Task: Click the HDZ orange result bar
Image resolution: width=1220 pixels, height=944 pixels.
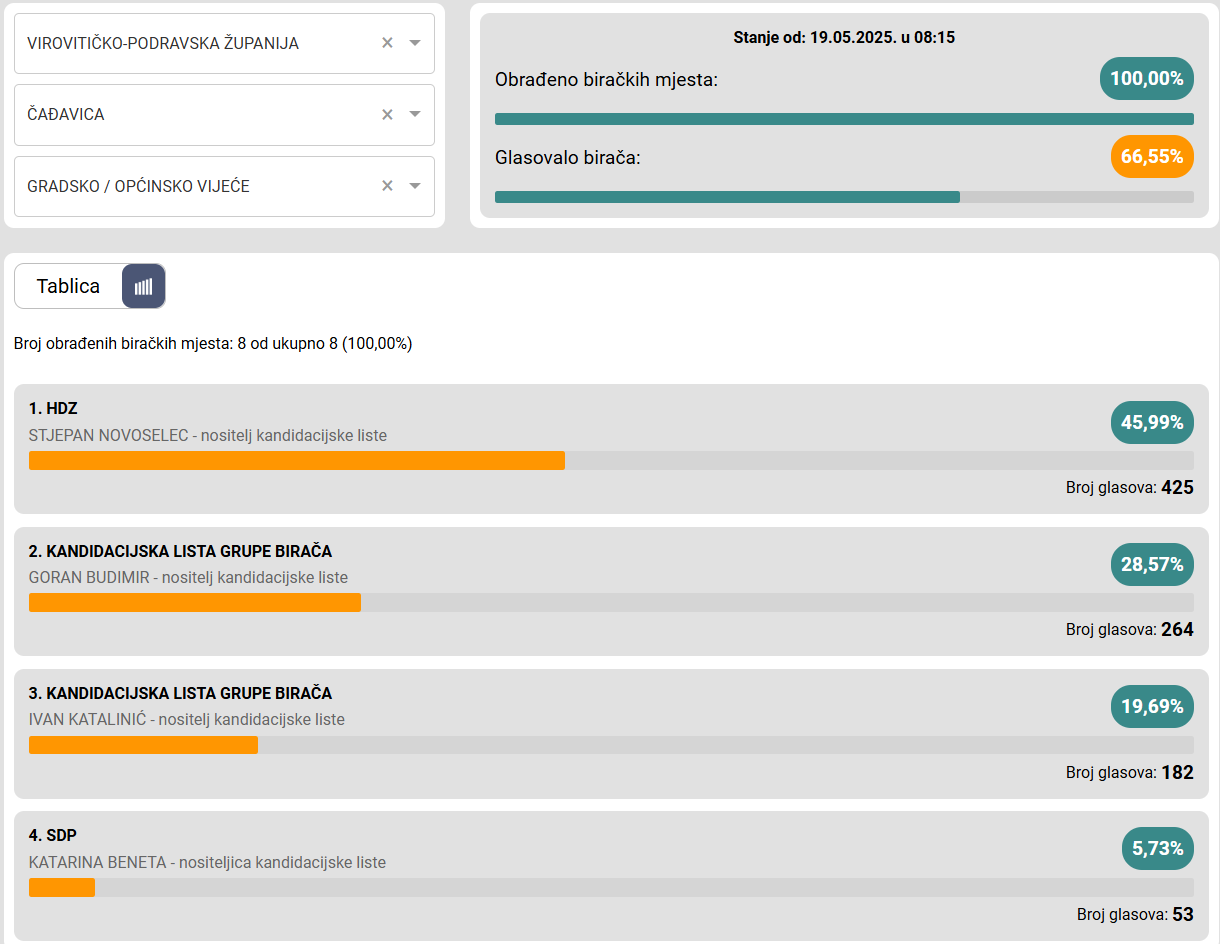Action: point(296,460)
